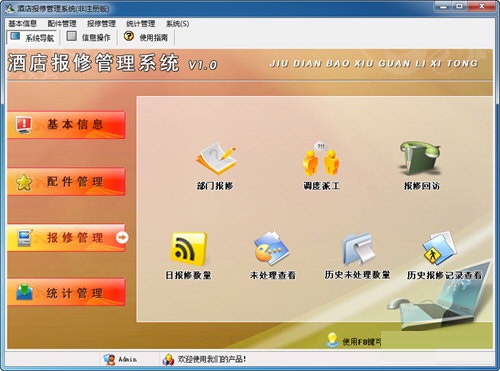Select the 信息操作 toolbar item
Viewport: 500px width, 371px height.
(89, 37)
